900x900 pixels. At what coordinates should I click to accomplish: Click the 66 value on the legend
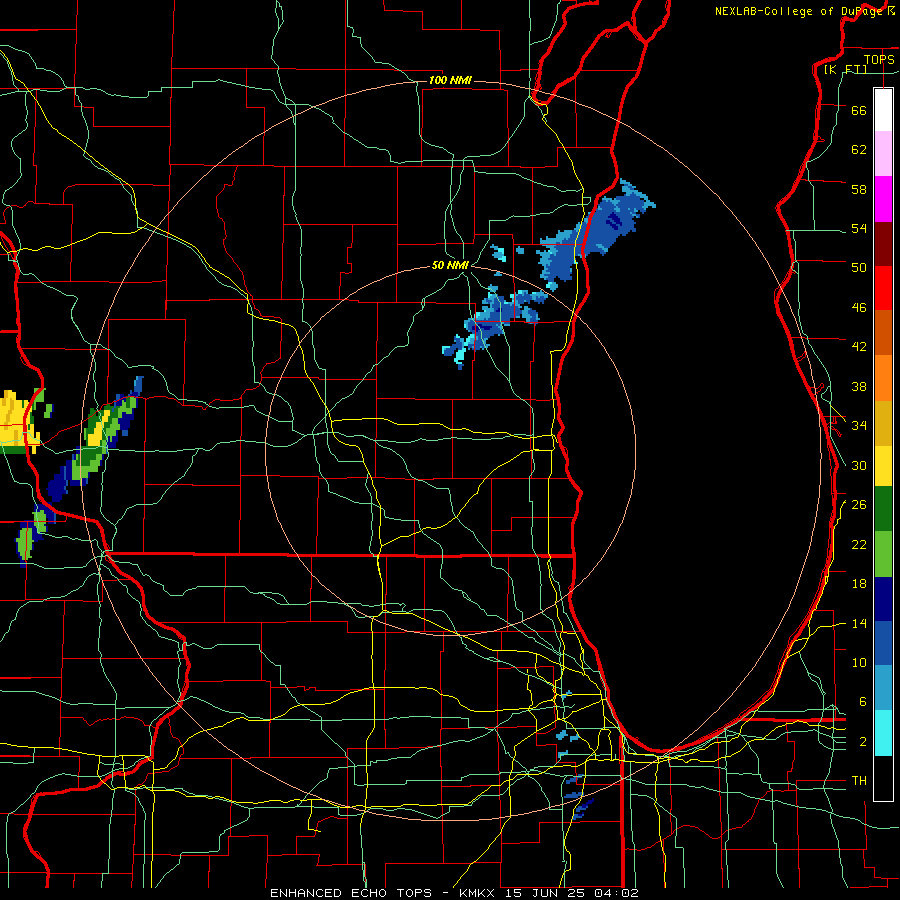859,110
